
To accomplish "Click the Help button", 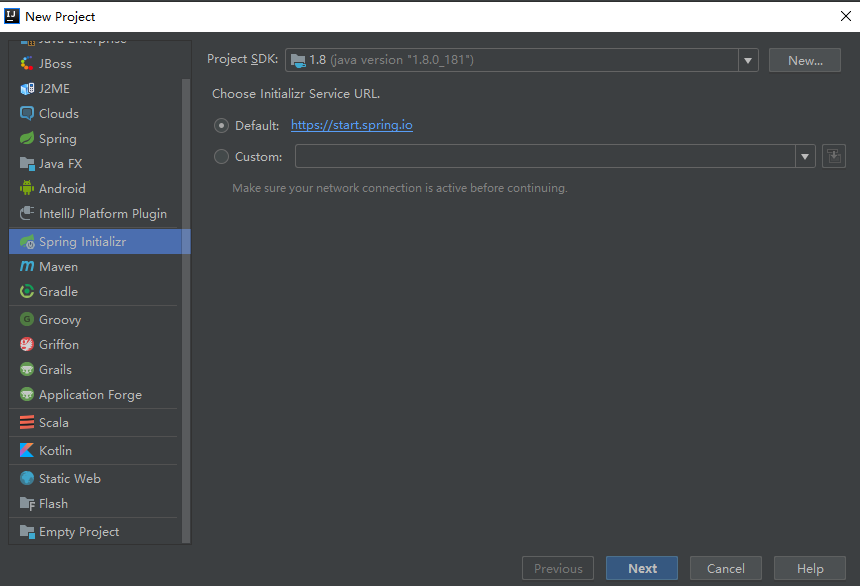I will pos(810,568).
